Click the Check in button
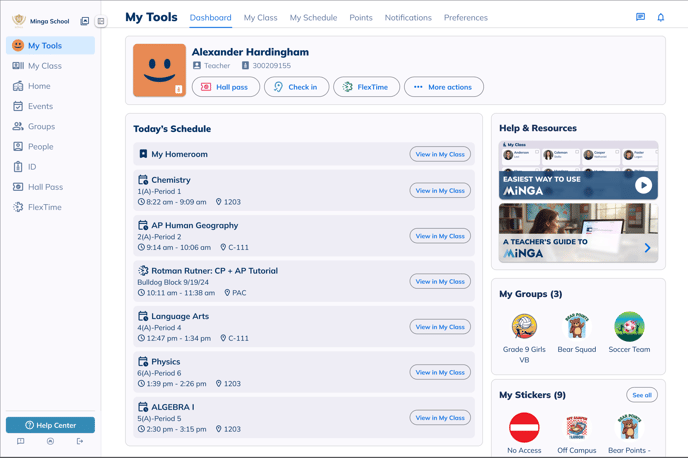 coord(296,87)
